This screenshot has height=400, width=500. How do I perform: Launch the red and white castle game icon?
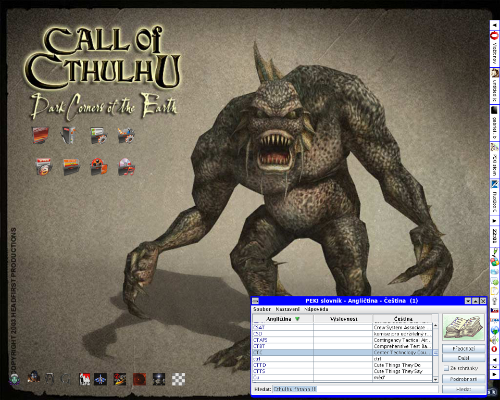click(85, 379)
